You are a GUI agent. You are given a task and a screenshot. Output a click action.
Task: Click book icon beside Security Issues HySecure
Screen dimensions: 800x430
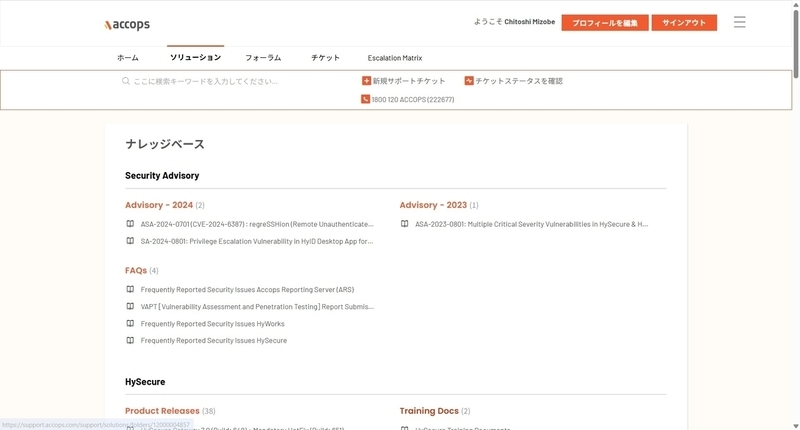point(130,340)
